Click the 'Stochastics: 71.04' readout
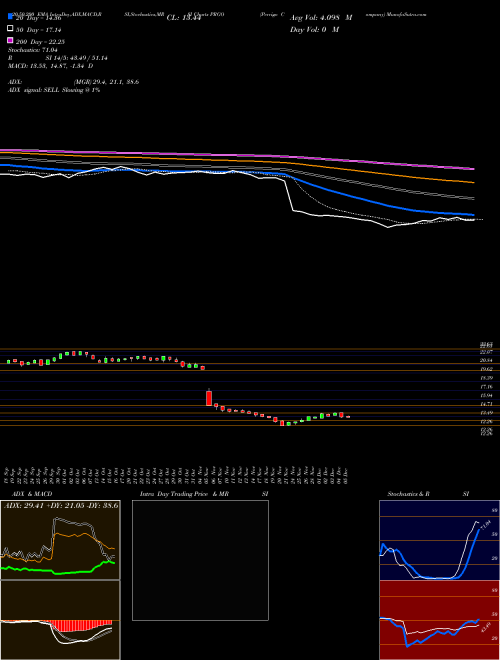Image resolution: width=500 pixels, height=660 pixels. coord(32,50)
